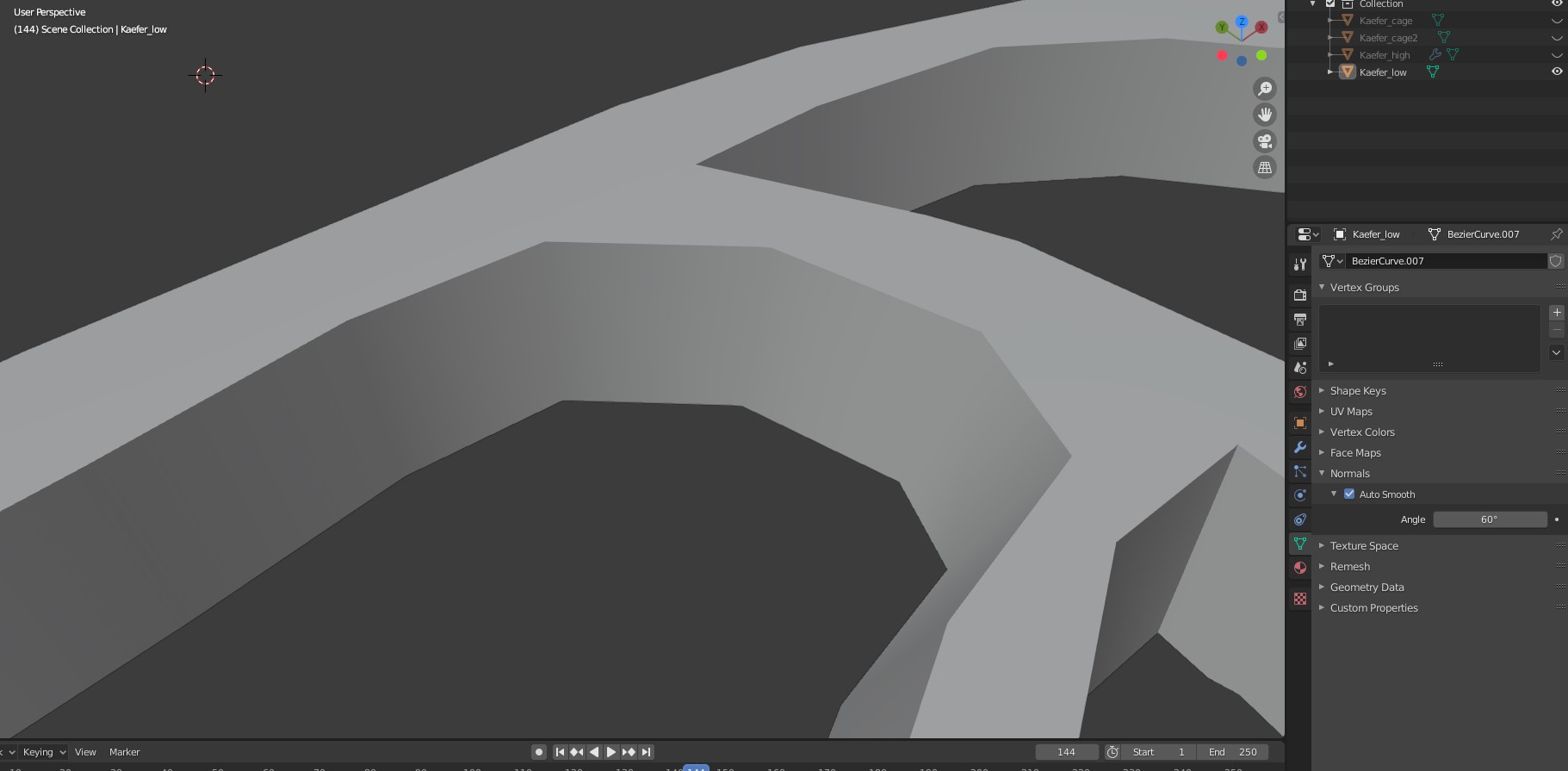Click the hand pan view icon
Viewport: 1568px width, 771px height.
1265,115
